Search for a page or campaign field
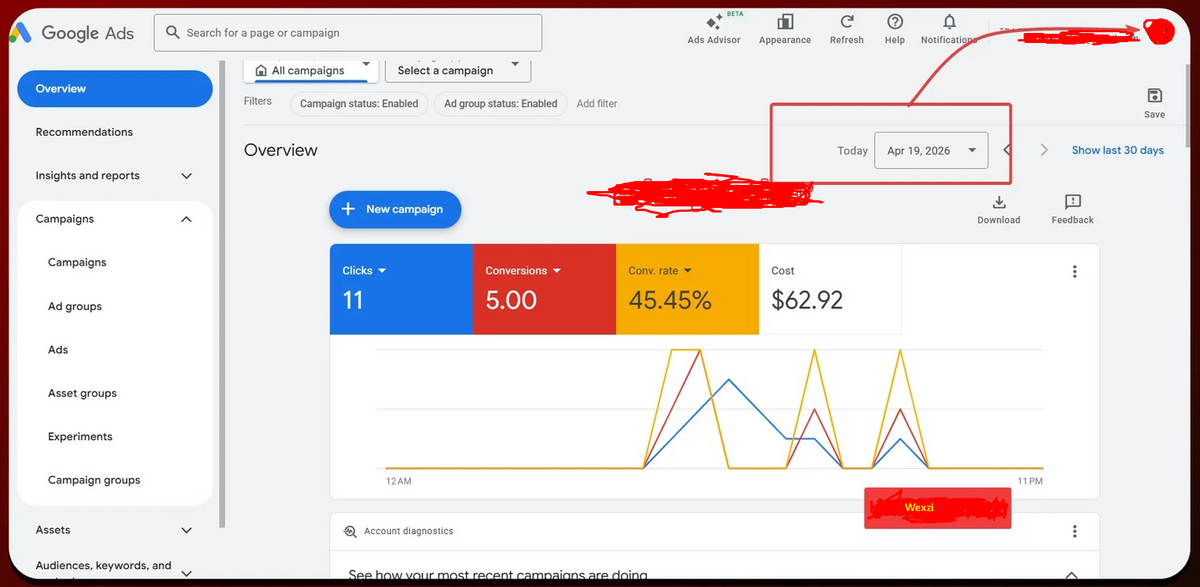The height and width of the screenshot is (587, 1200). [348, 33]
